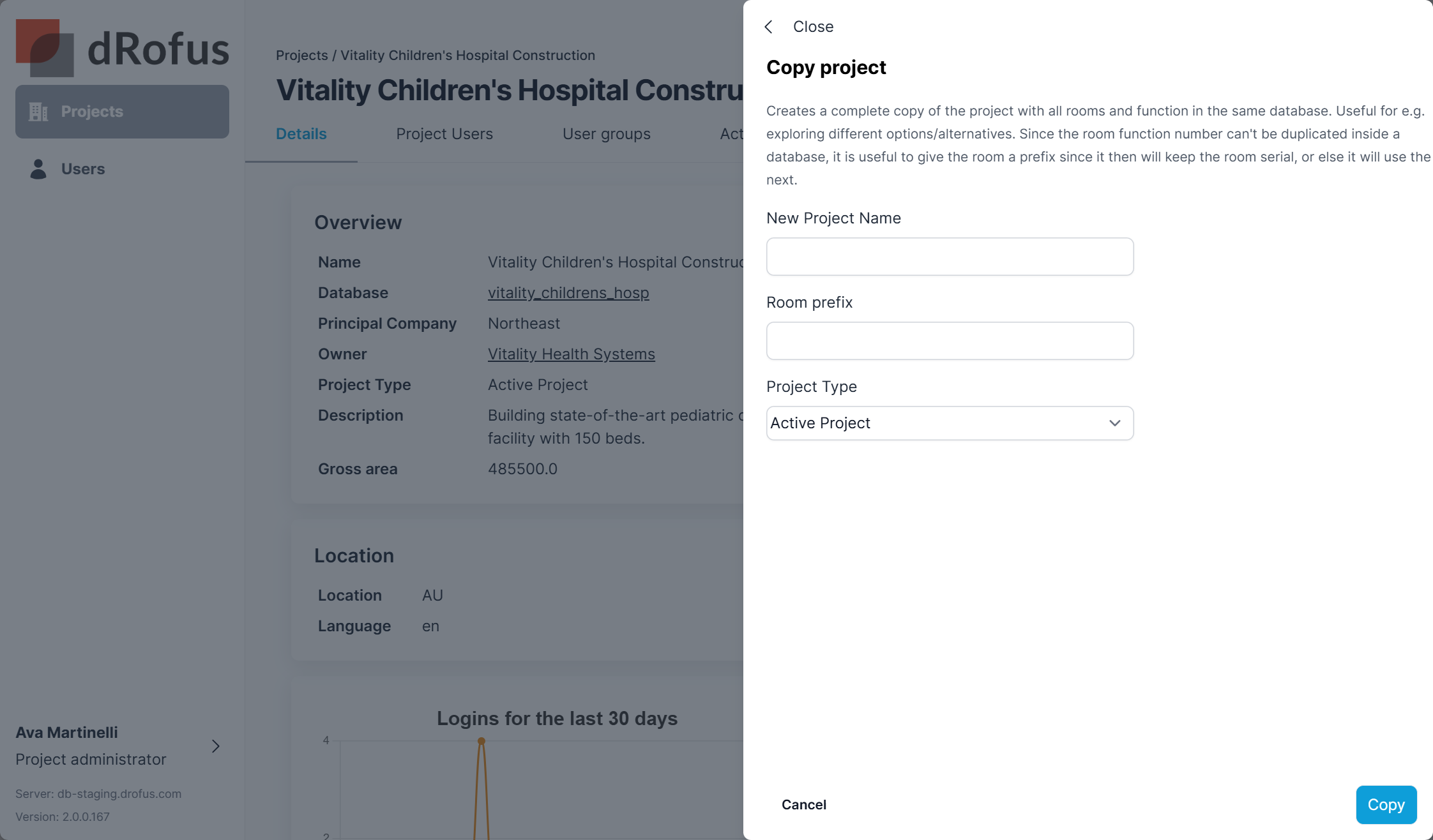Click the Project Type dropdown chevron arrow
This screenshot has width=1433, height=840.
click(1115, 423)
